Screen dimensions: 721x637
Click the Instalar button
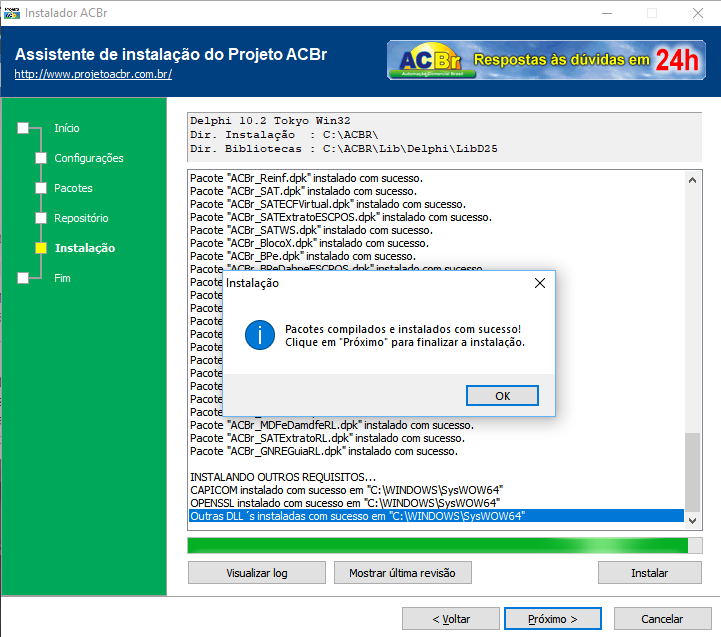click(x=649, y=573)
